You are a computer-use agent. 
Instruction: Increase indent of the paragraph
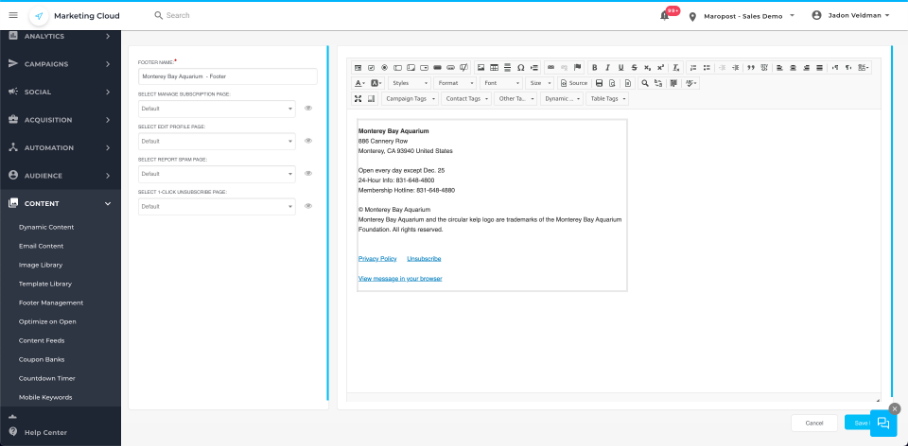click(735, 68)
